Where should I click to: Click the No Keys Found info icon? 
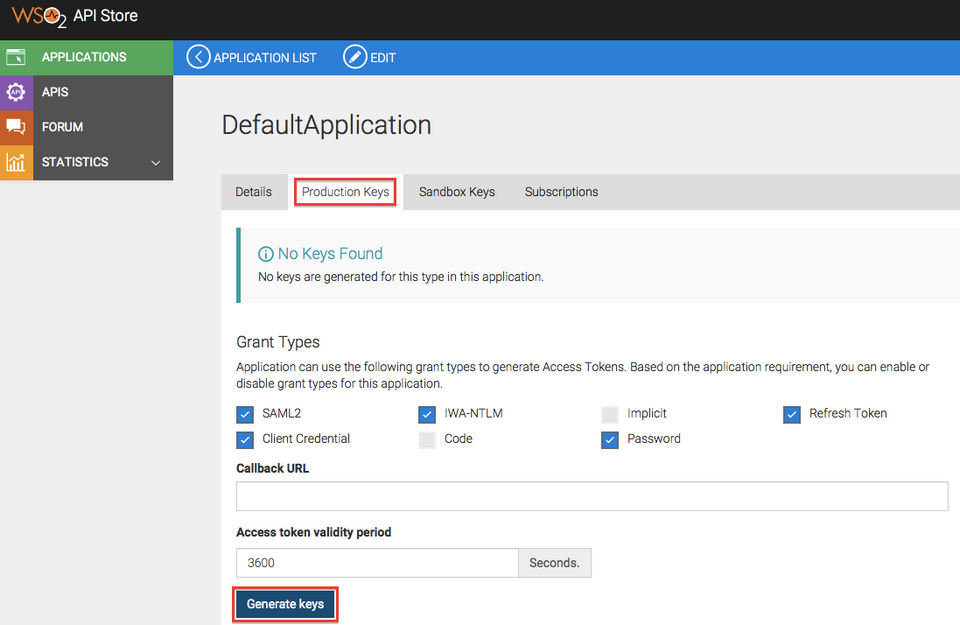[266, 254]
